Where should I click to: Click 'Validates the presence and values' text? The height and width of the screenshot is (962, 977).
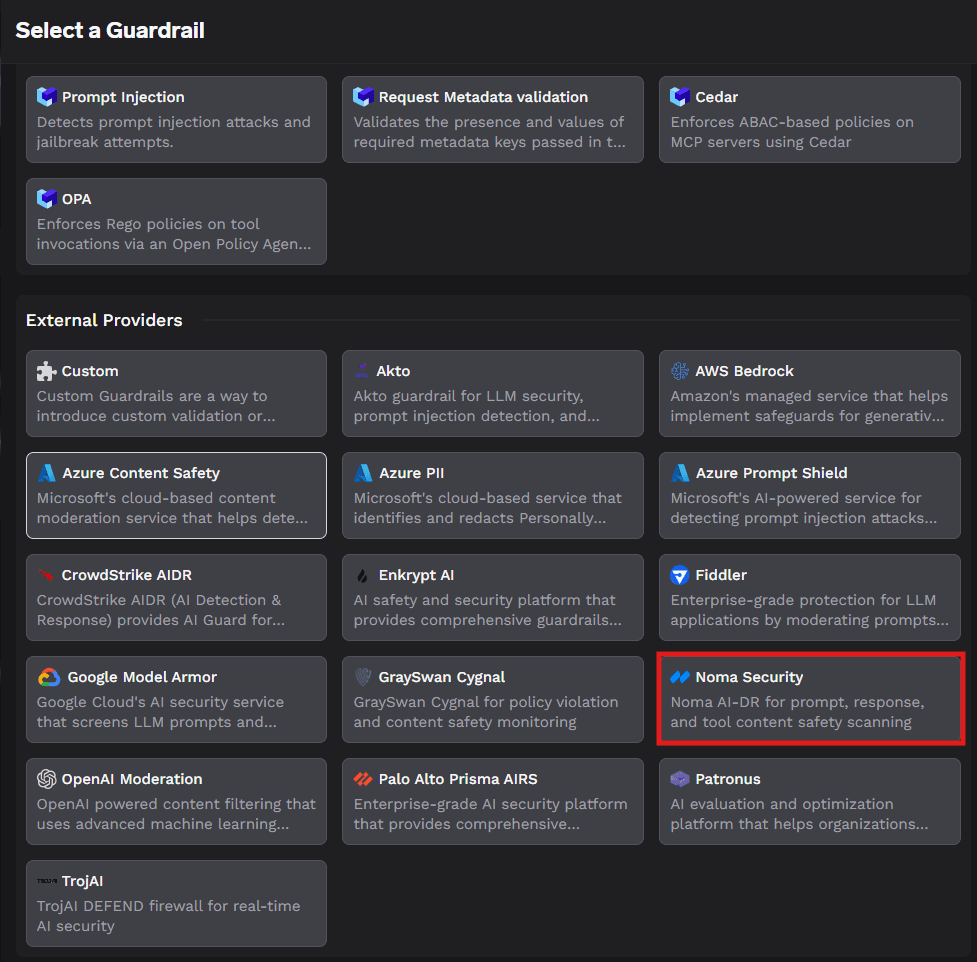[489, 132]
